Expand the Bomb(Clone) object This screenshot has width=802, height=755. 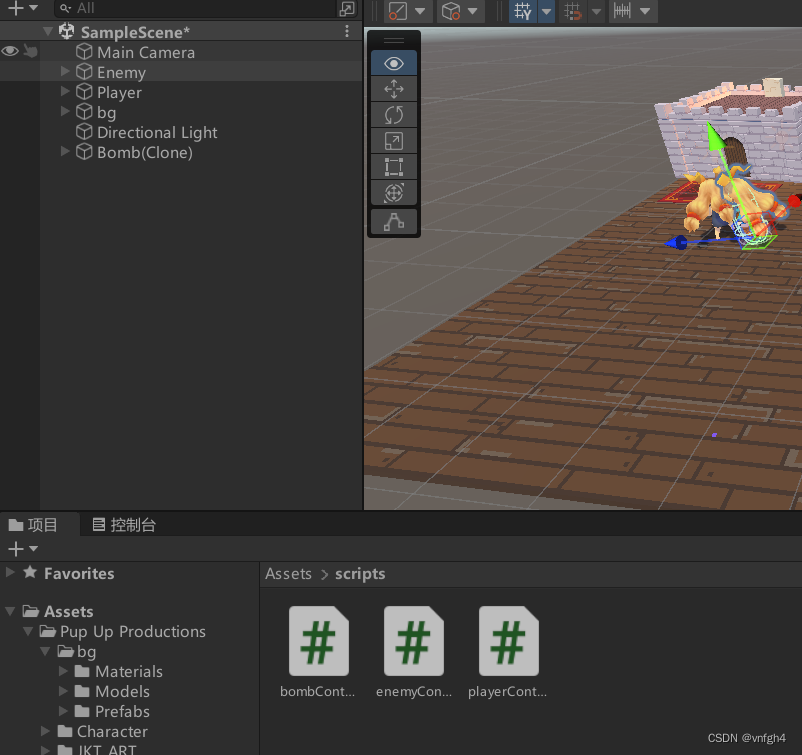pos(65,151)
